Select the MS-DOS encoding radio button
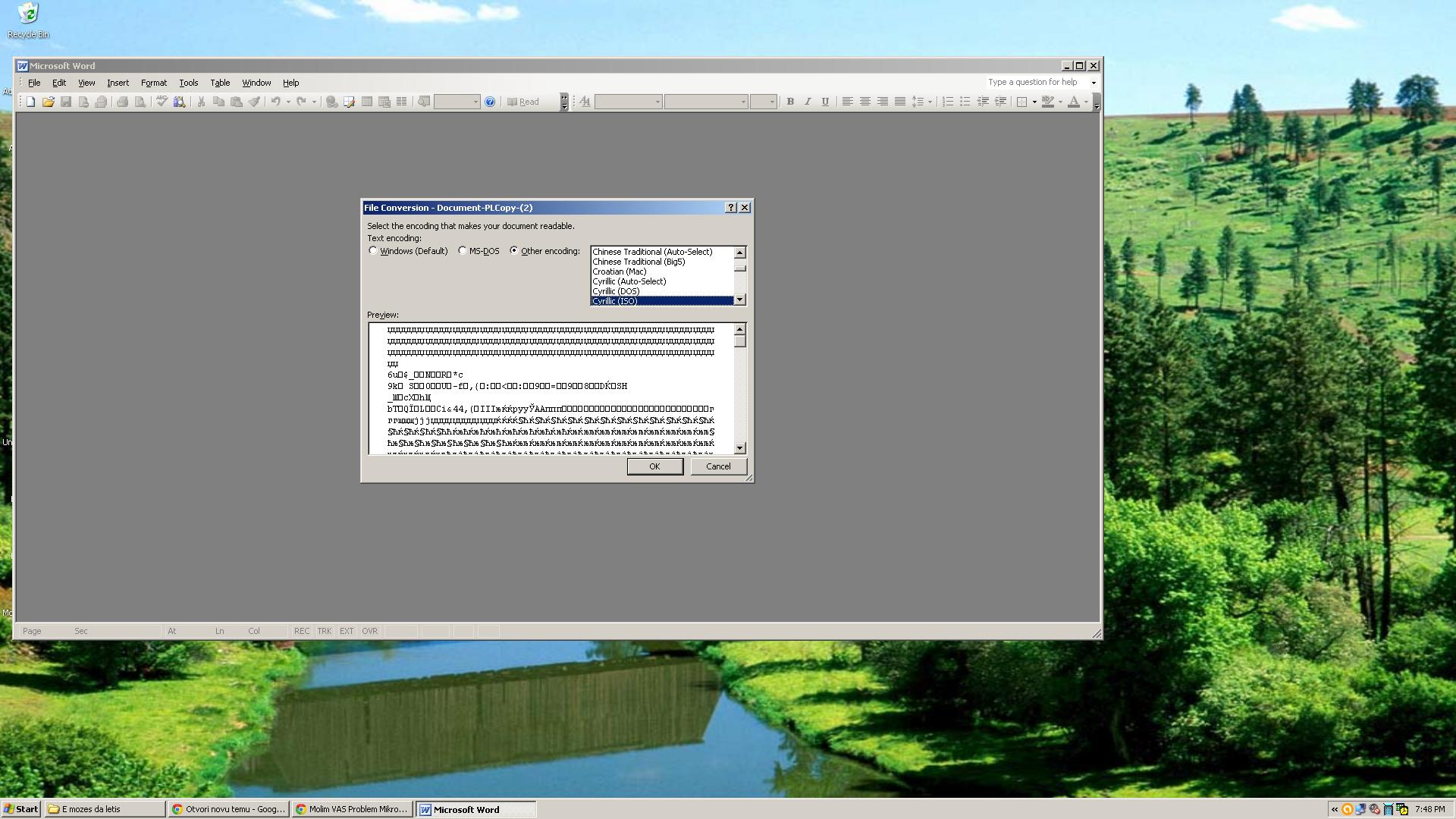1456x819 pixels. (x=463, y=250)
